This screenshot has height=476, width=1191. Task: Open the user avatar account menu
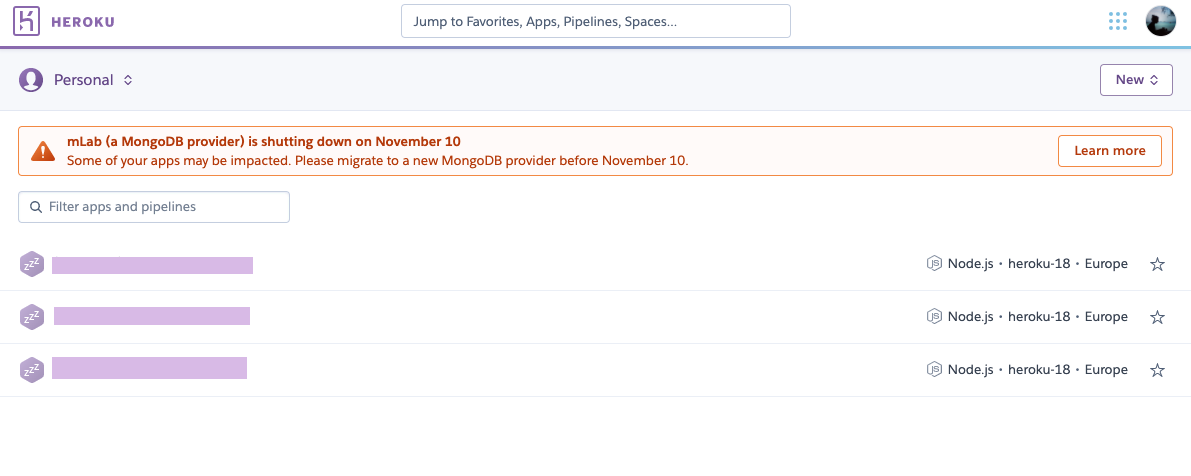[x=1160, y=21]
